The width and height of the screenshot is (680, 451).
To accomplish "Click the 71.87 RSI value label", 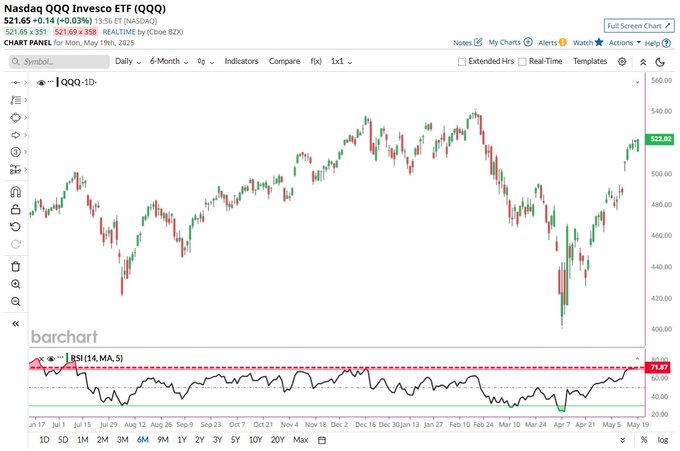I will pos(659,368).
